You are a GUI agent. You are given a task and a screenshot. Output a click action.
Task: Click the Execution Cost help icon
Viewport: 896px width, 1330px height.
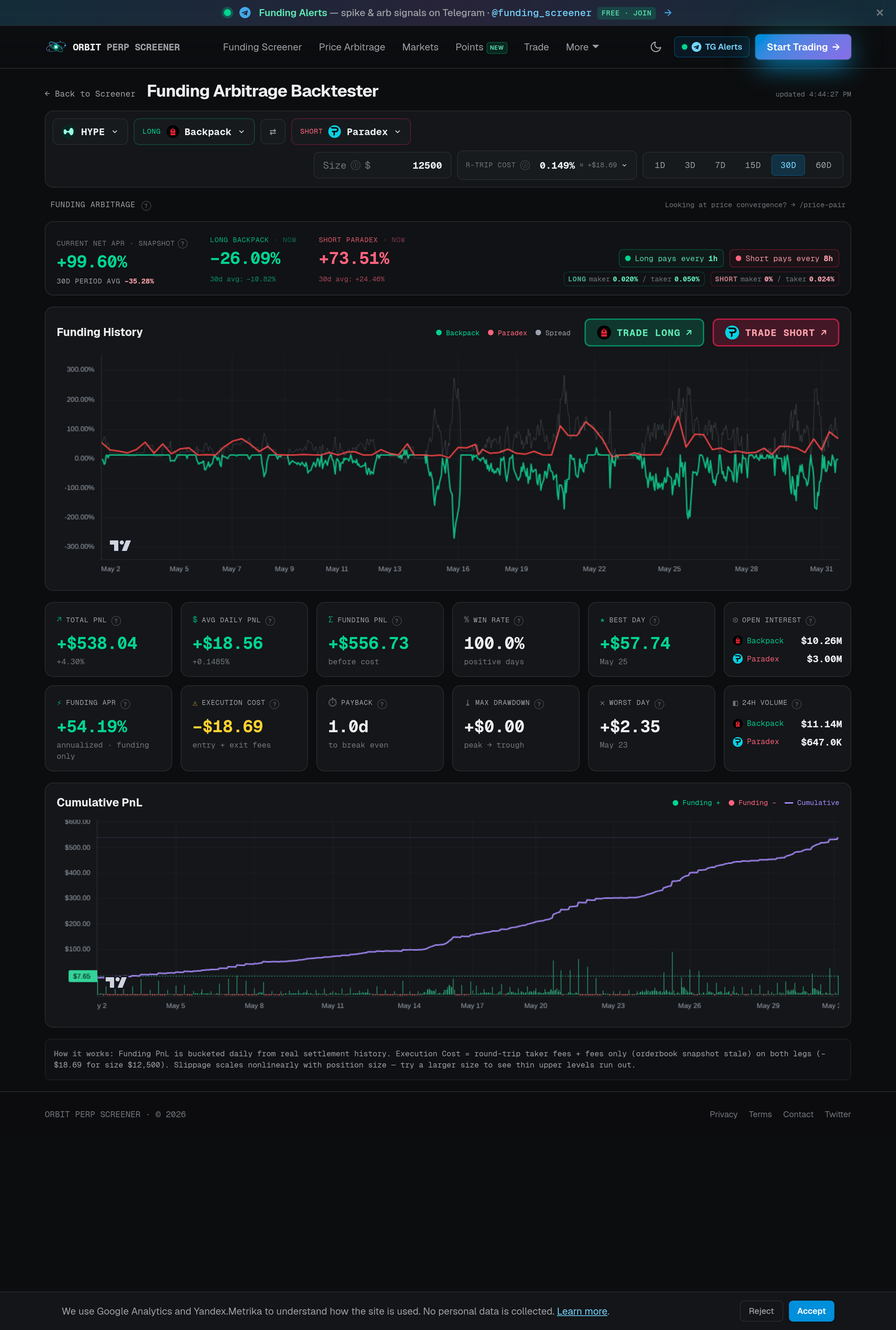click(274, 704)
